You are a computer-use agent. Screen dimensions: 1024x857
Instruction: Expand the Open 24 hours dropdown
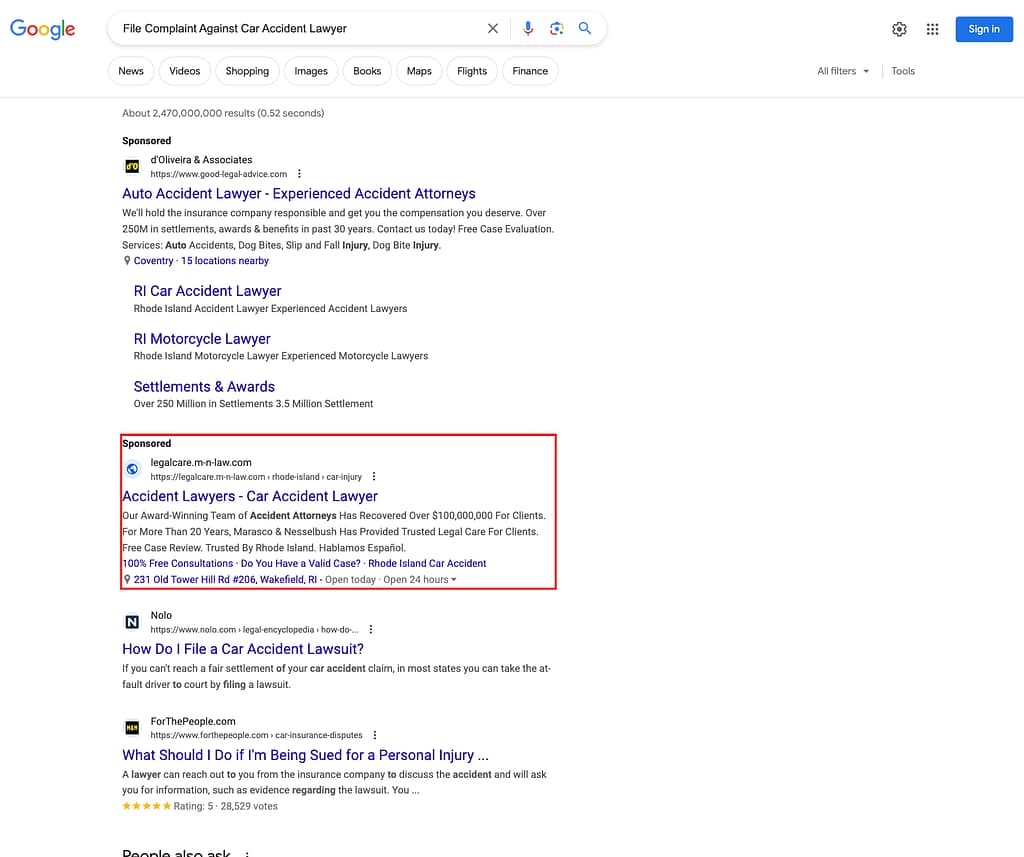click(420, 580)
